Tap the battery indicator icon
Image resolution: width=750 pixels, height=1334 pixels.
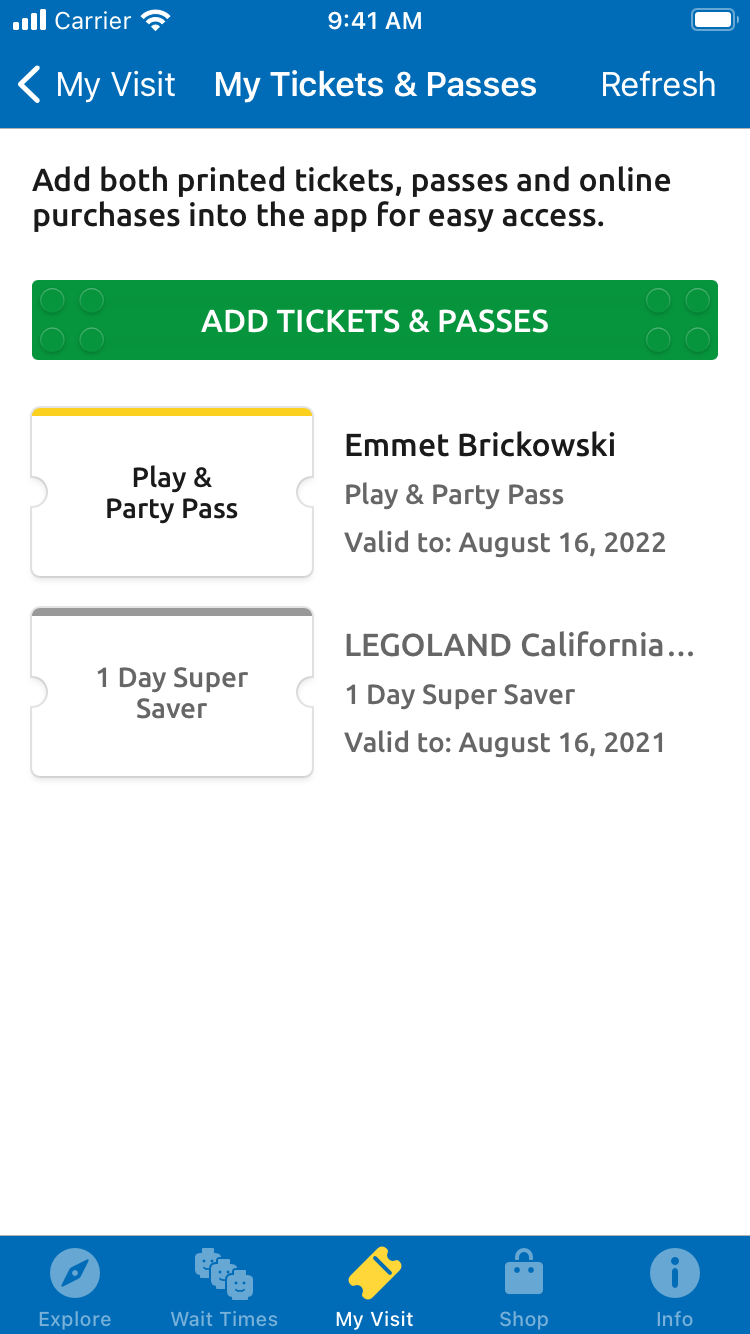(x=714, y=21)
